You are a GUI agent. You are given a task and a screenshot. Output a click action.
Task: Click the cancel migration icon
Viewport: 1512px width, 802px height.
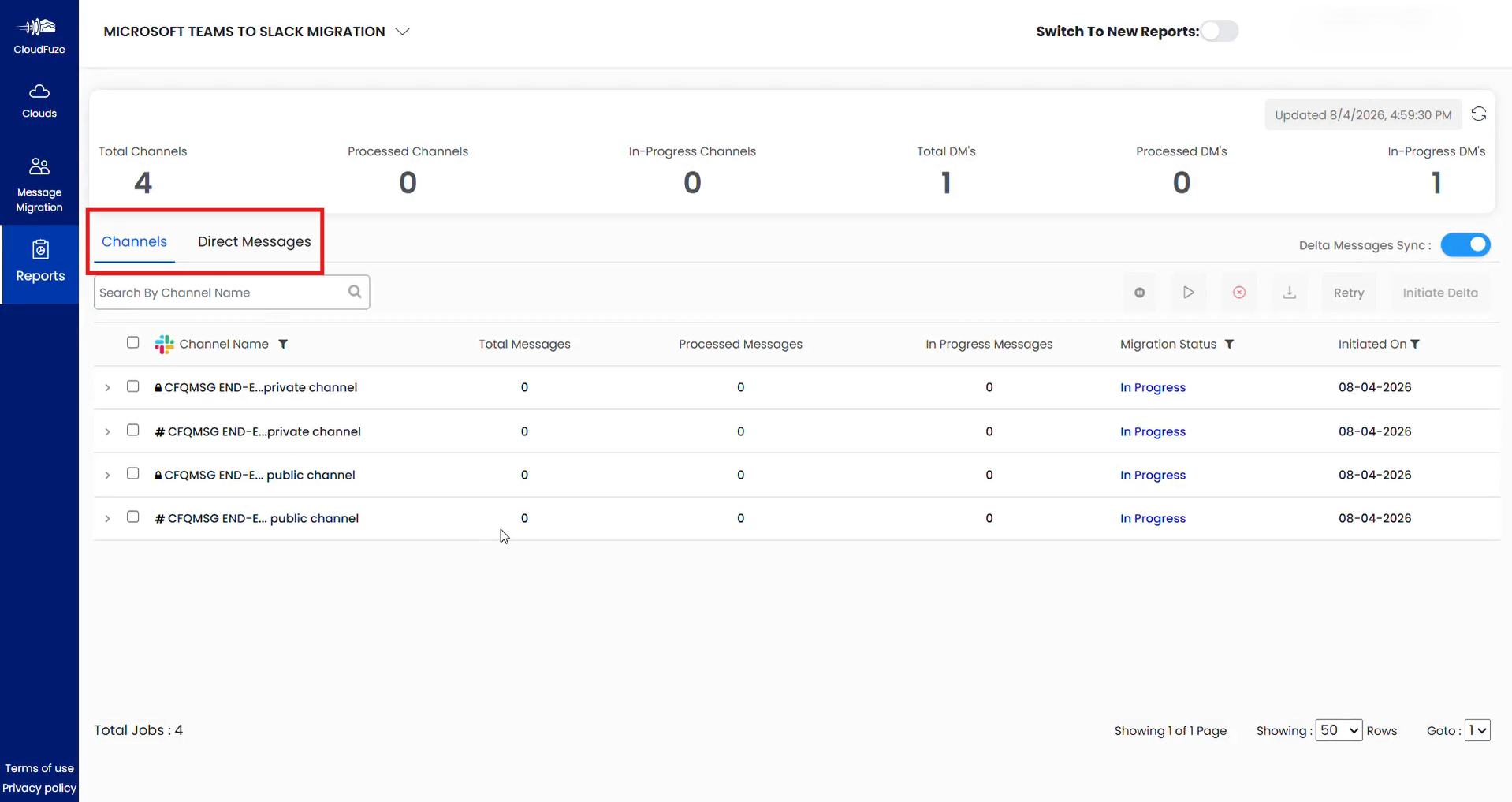click(1239, 293)
